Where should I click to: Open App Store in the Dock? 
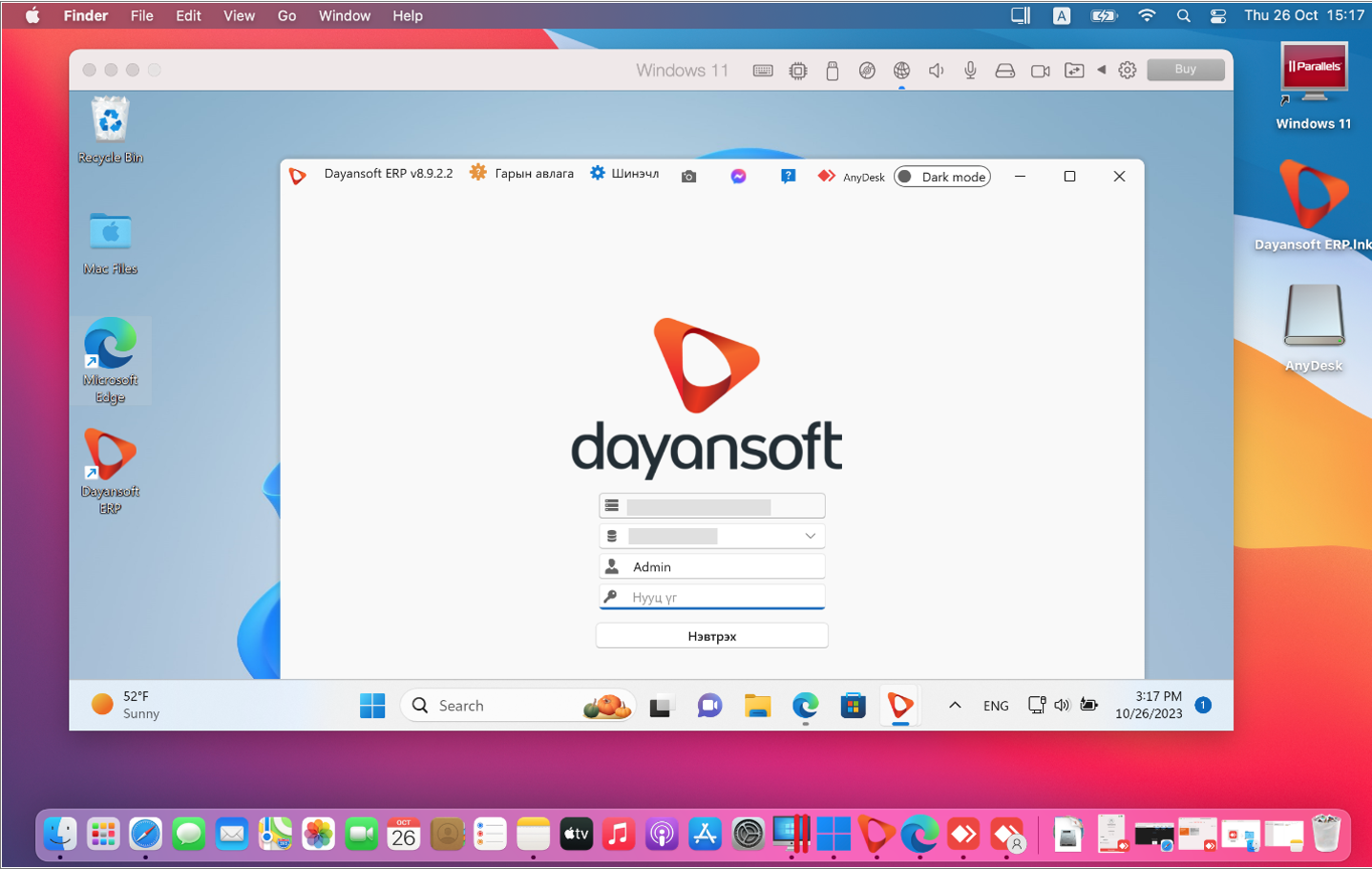(705, 834)
